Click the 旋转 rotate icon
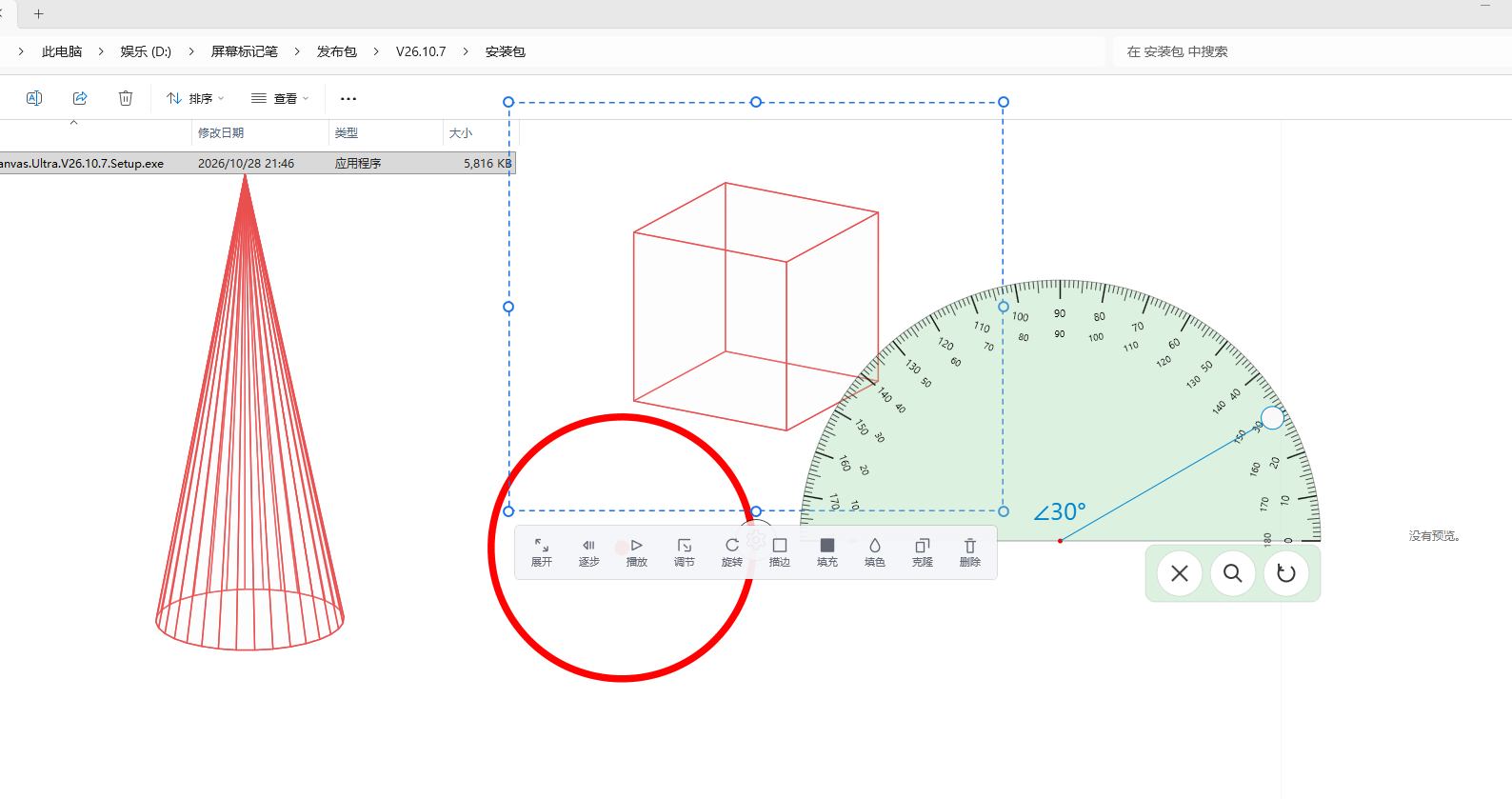The width and height of the screenshot is (1512, 799). tap(732, 552)
